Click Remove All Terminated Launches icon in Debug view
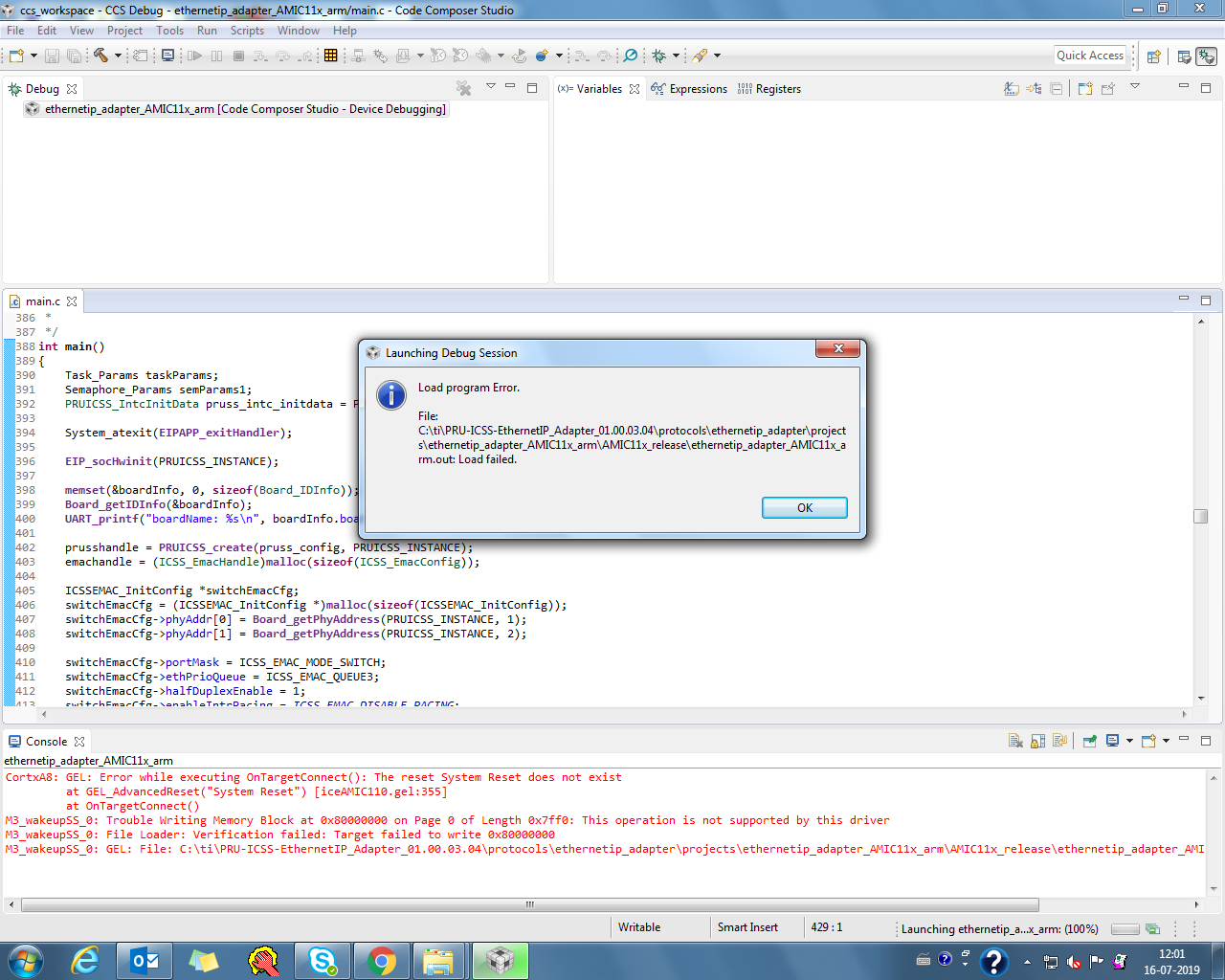The height and width of the screenshot is (980, 1225). pos(464,88)
